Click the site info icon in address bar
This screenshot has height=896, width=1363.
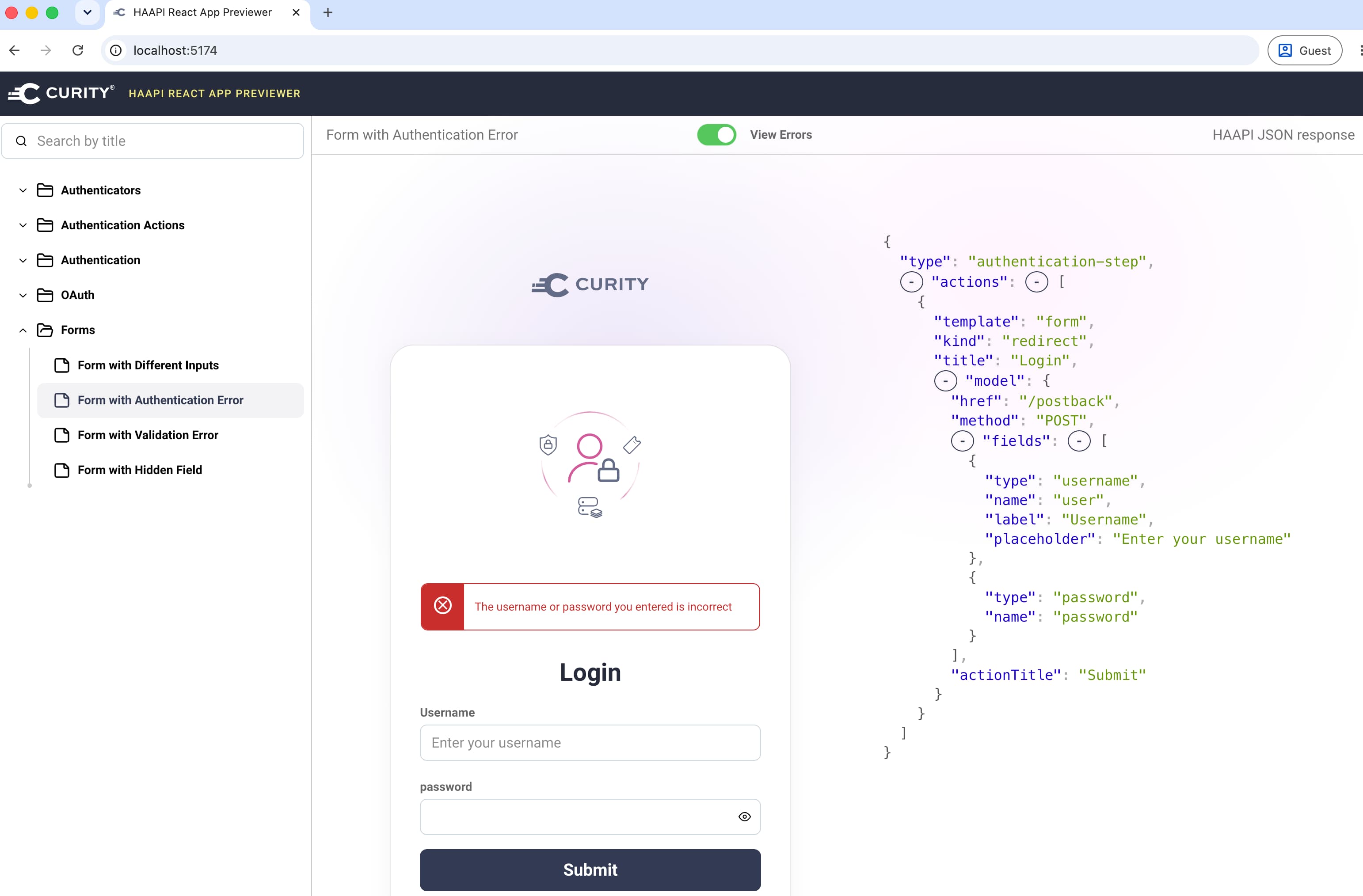[x=116, y=50]
